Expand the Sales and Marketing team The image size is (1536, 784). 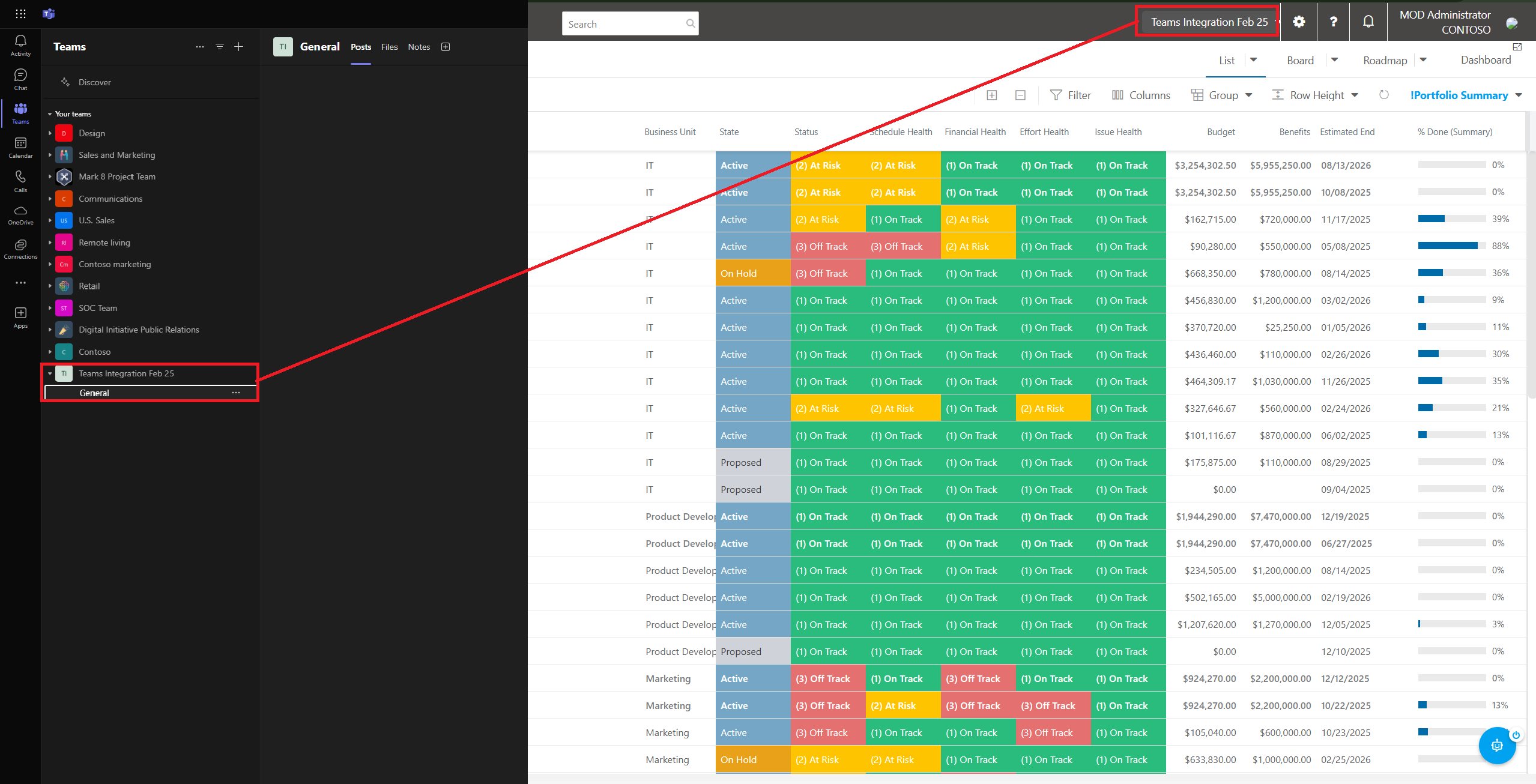[50, 155]
